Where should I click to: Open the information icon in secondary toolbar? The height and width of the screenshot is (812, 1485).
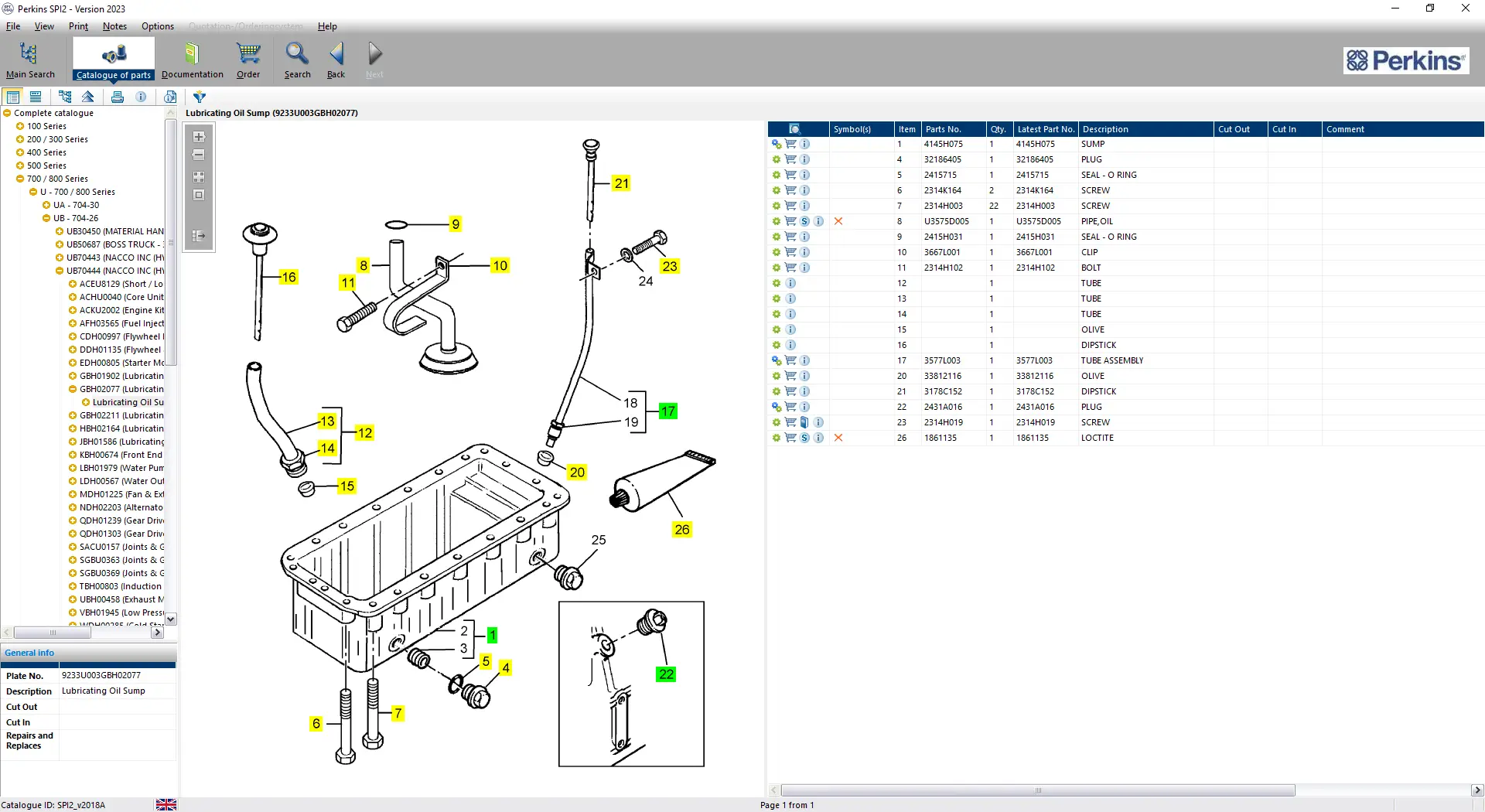pos(141,97)
